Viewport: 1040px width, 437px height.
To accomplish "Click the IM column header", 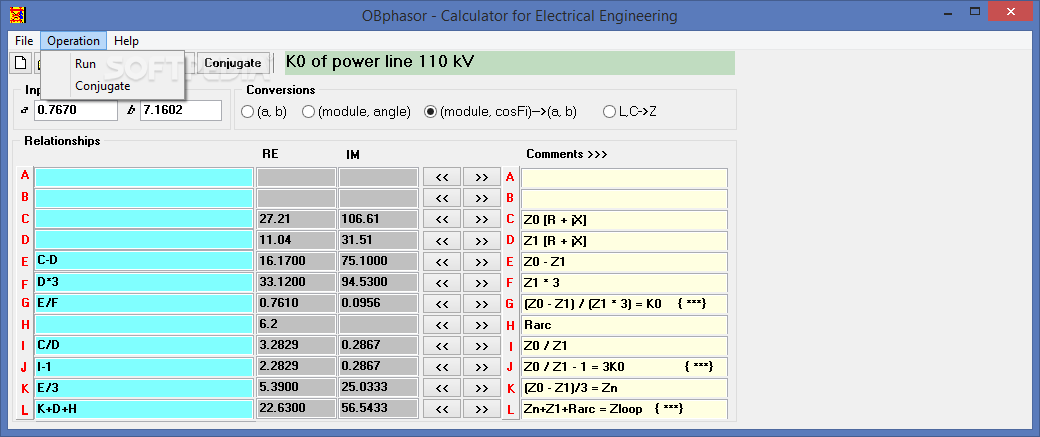I will [x=353, y=155].
